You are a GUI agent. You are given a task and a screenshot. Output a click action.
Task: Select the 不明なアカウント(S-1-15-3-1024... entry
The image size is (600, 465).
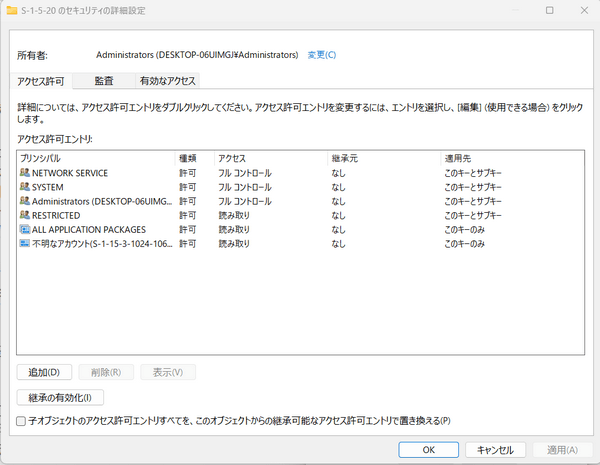102,244
